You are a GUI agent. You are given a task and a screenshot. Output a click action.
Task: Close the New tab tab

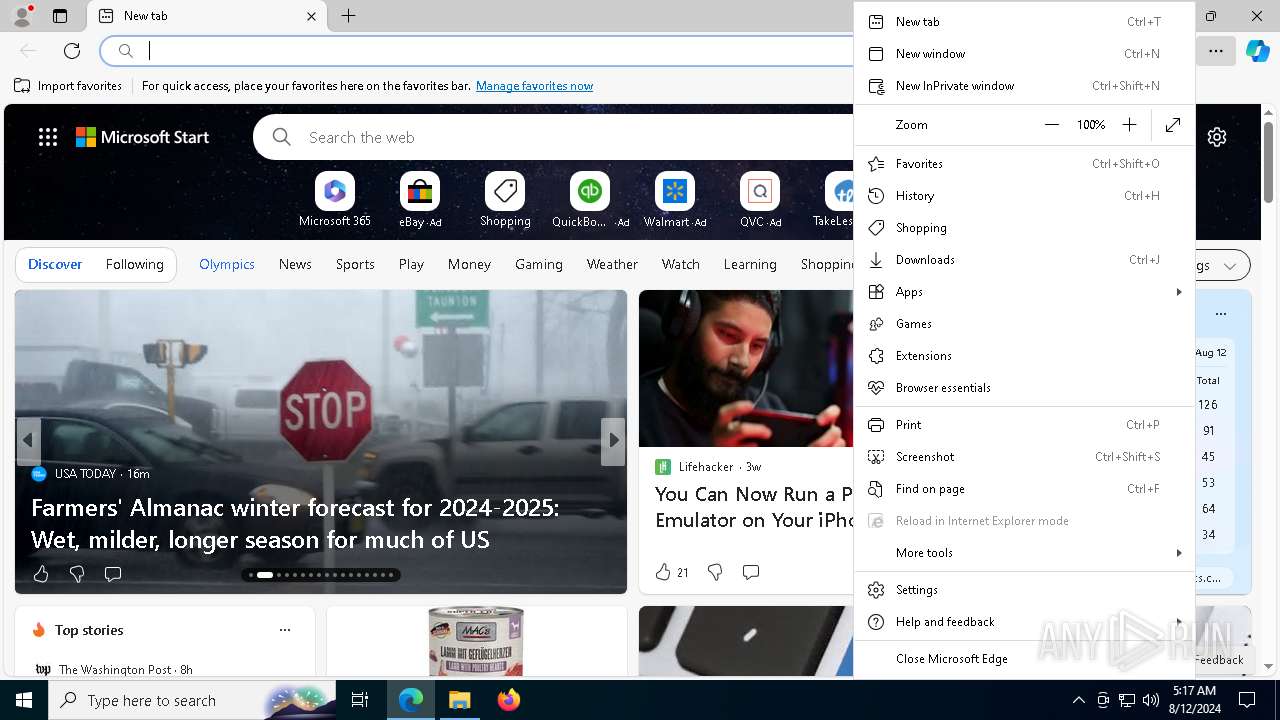(311, 16)
